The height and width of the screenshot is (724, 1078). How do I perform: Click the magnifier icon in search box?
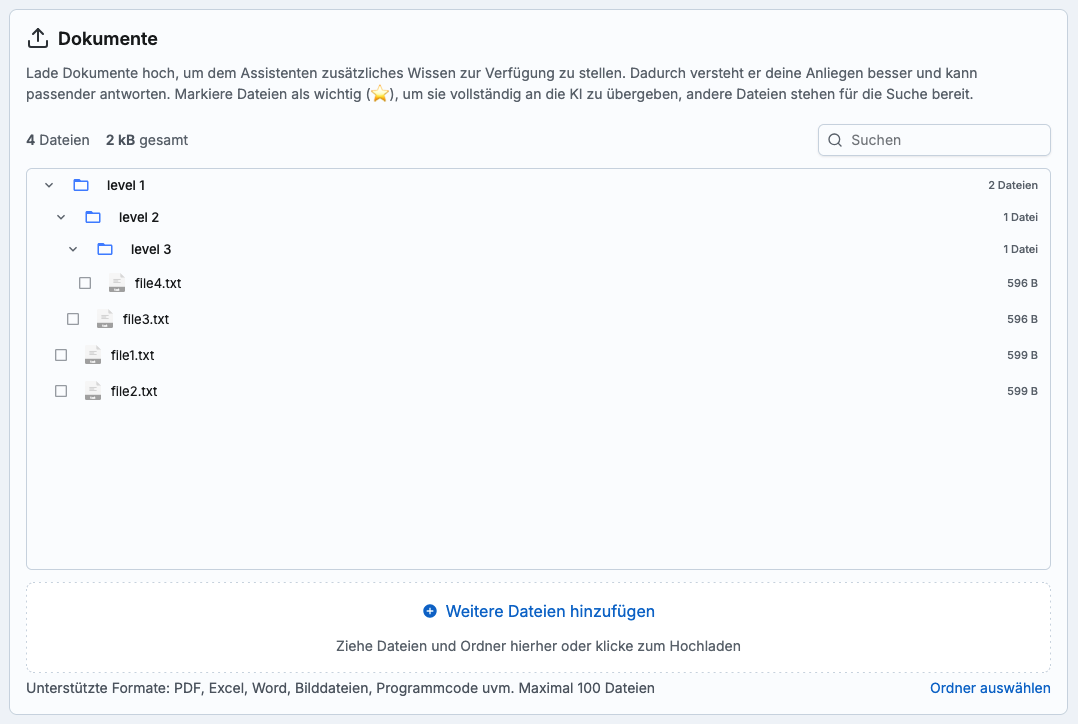pyautogui.click(x=835, y=140)
